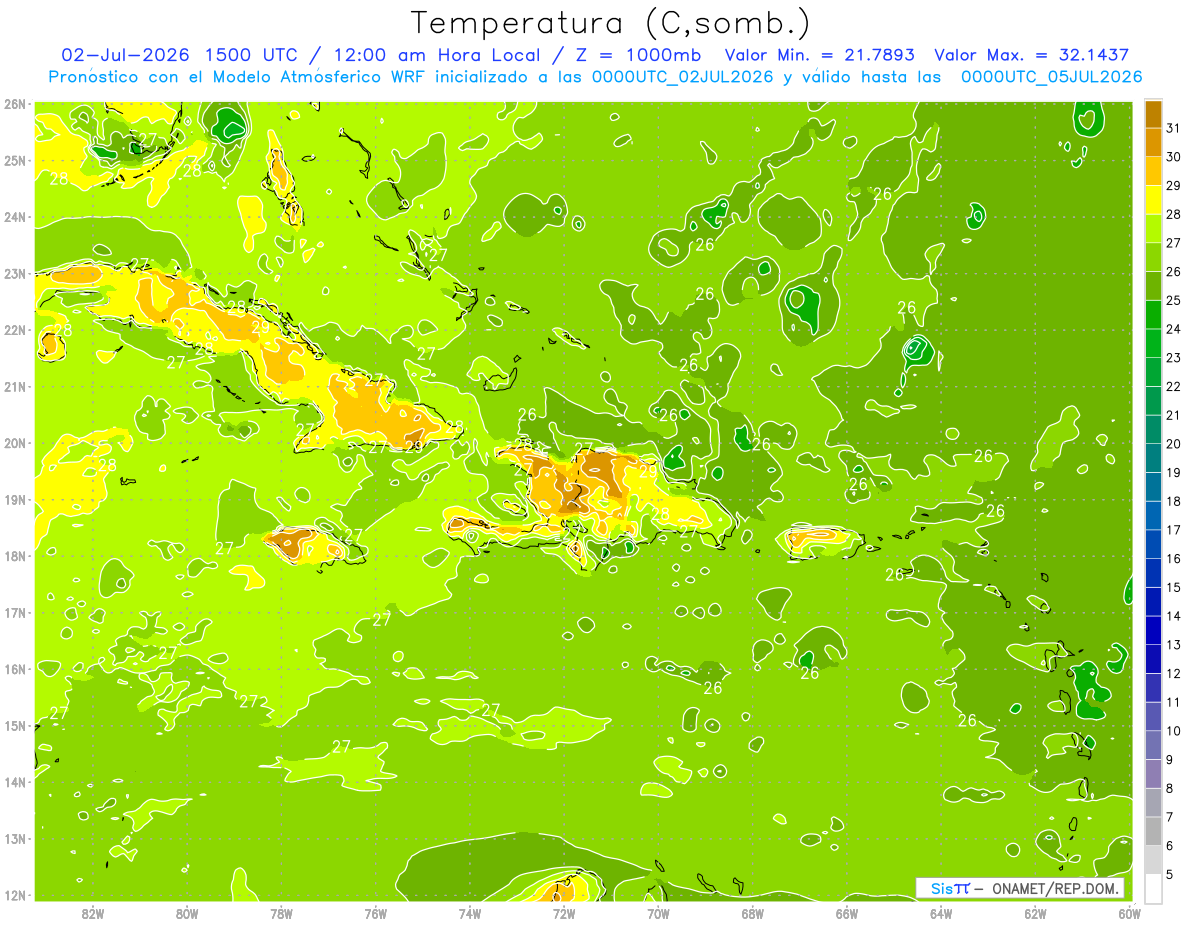Click the "21N" latitude axis label
Image resolution: width=1200 pixels, height=927 pixels.
point(14,386)
